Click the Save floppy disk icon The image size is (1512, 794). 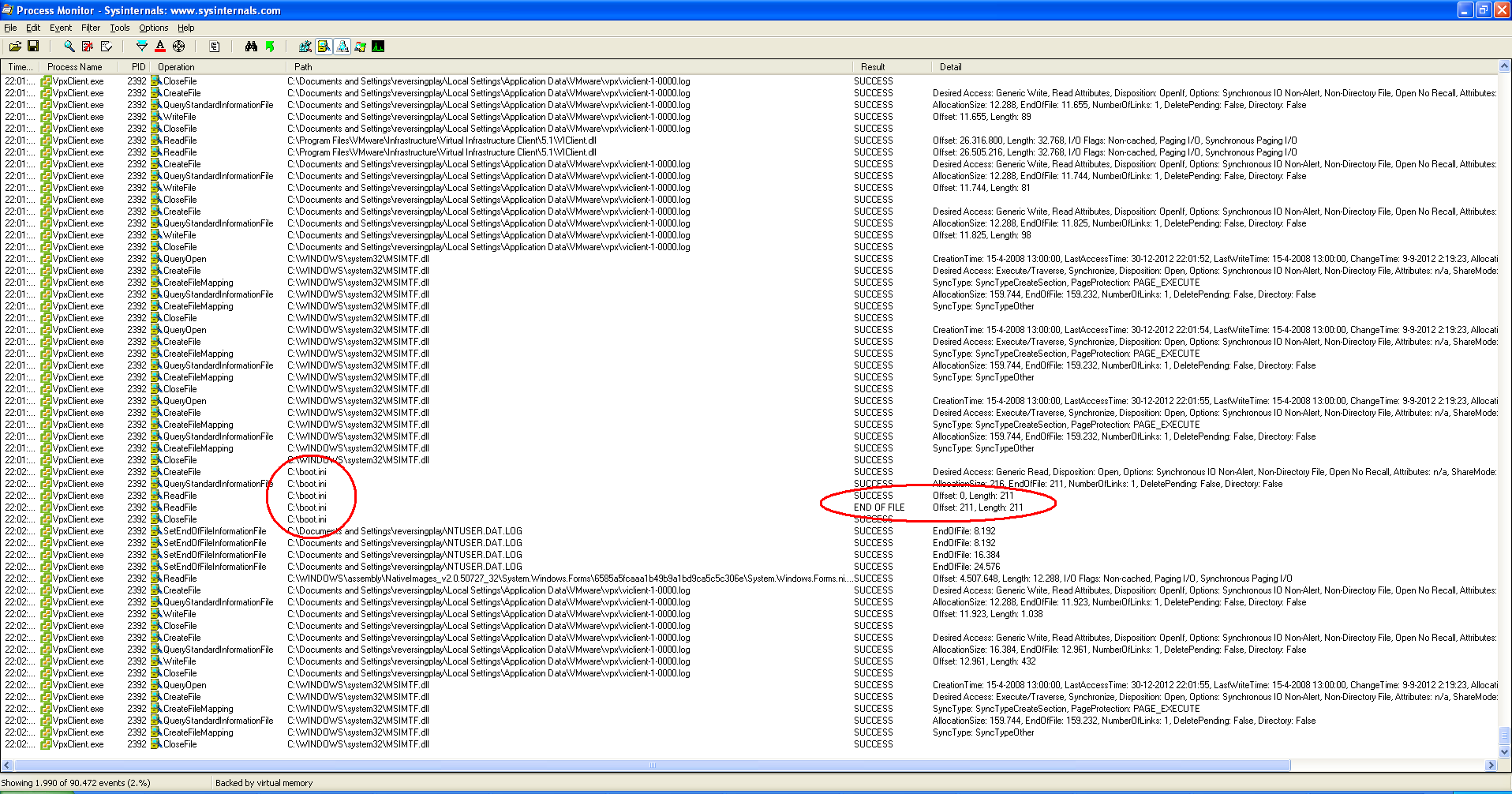pos(33,47)
